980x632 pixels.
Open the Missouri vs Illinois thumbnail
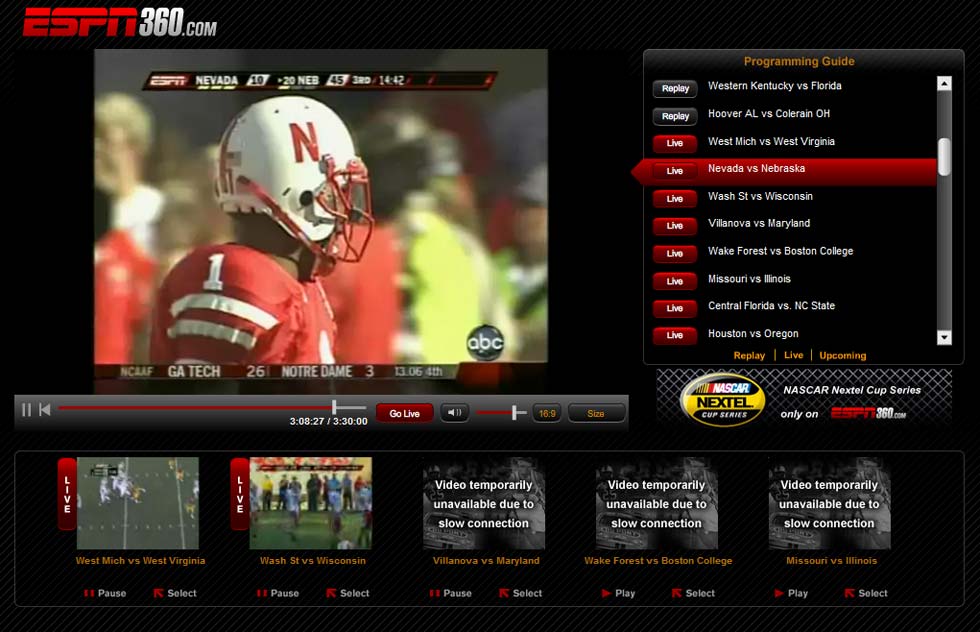(829, 503)
